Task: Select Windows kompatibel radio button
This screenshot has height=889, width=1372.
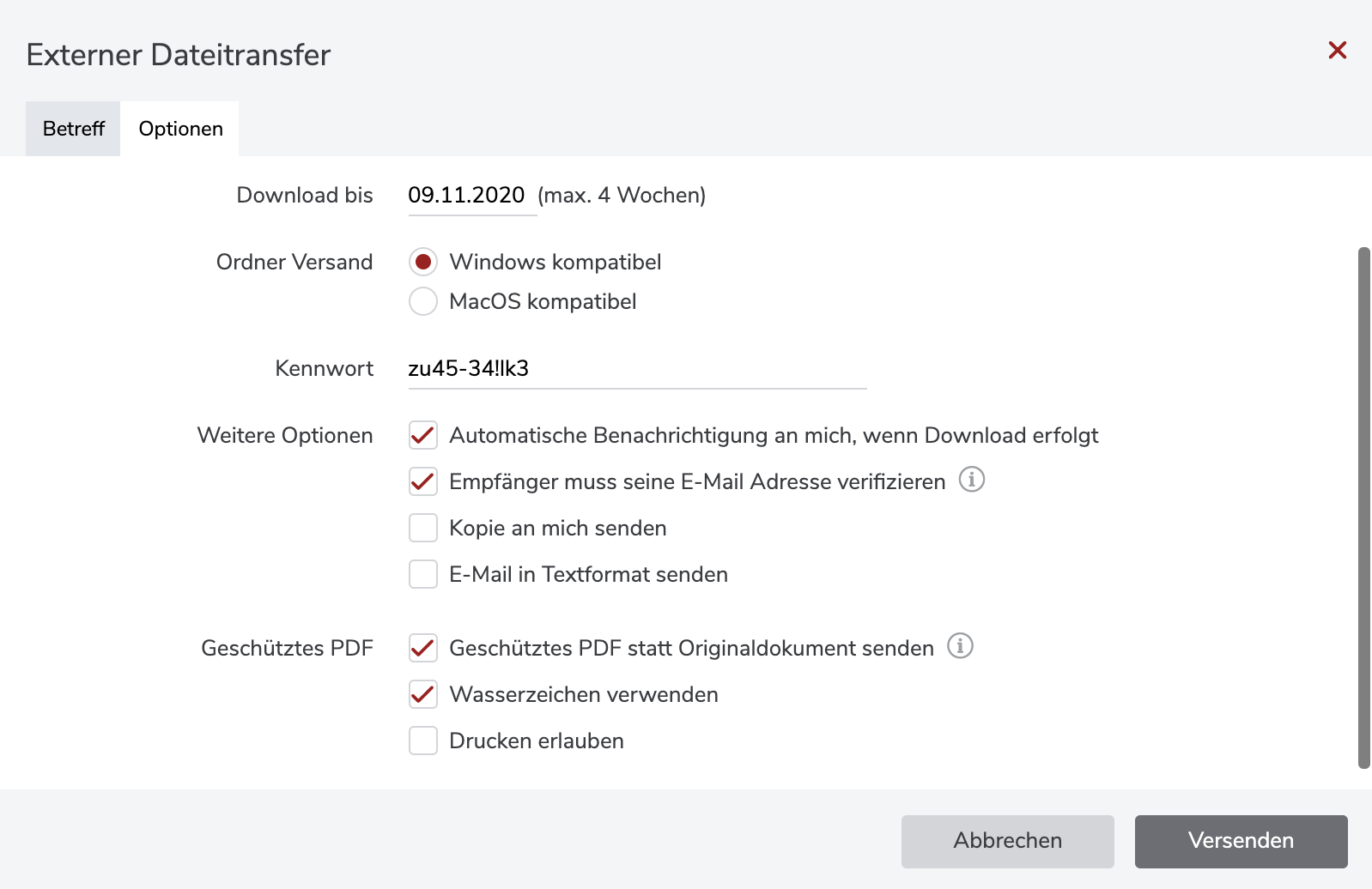Action: point(423,262)
